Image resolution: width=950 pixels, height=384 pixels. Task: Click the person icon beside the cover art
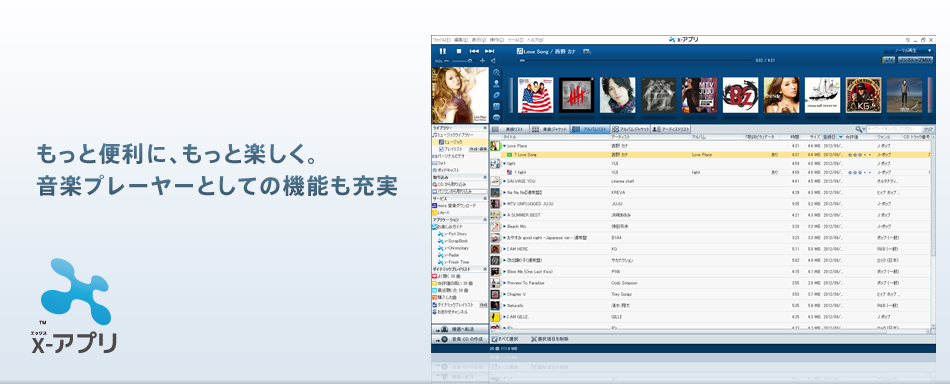(496, 84)
